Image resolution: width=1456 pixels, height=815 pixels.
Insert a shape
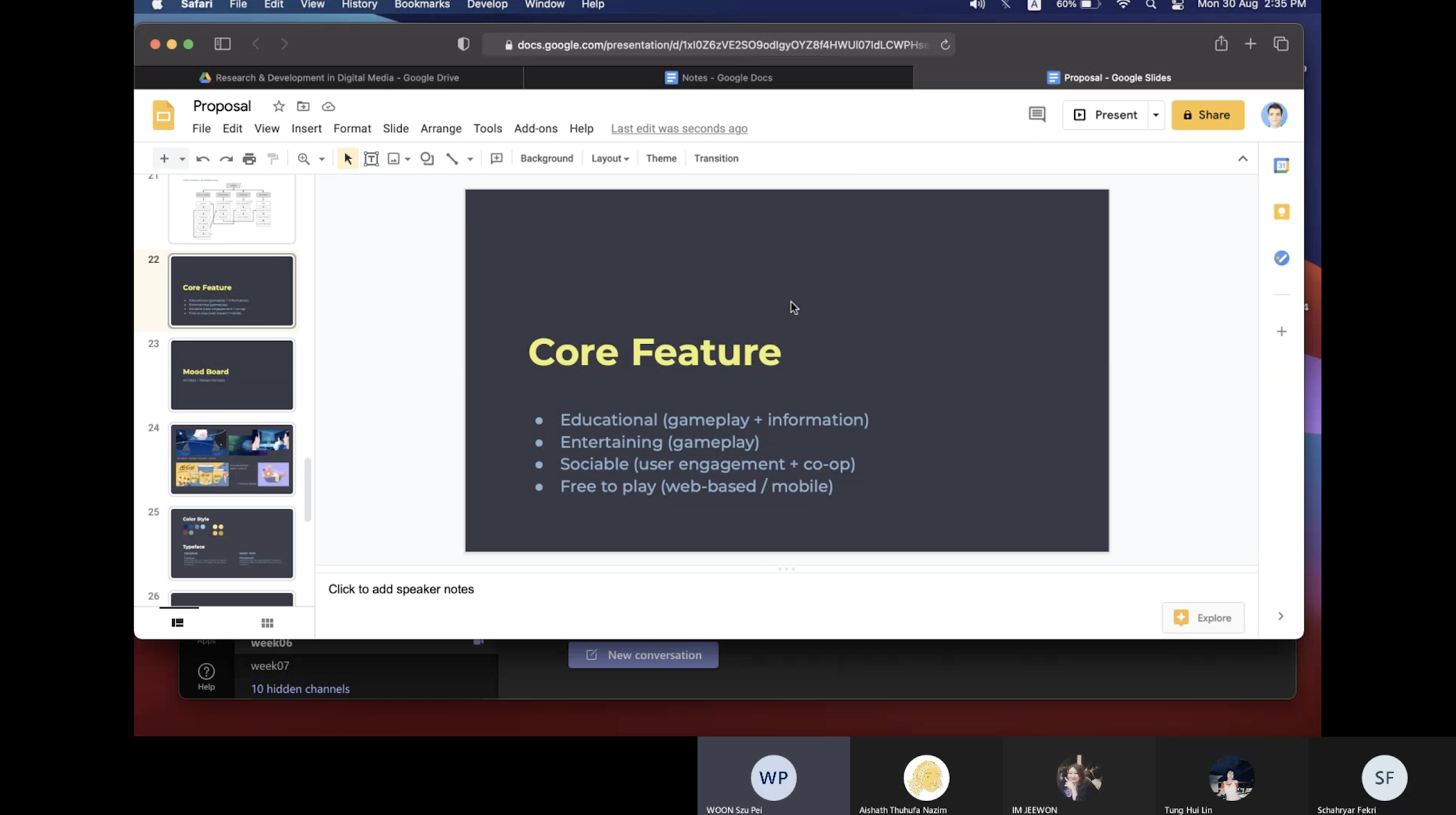pyautogui.click(x=427, y=159)
